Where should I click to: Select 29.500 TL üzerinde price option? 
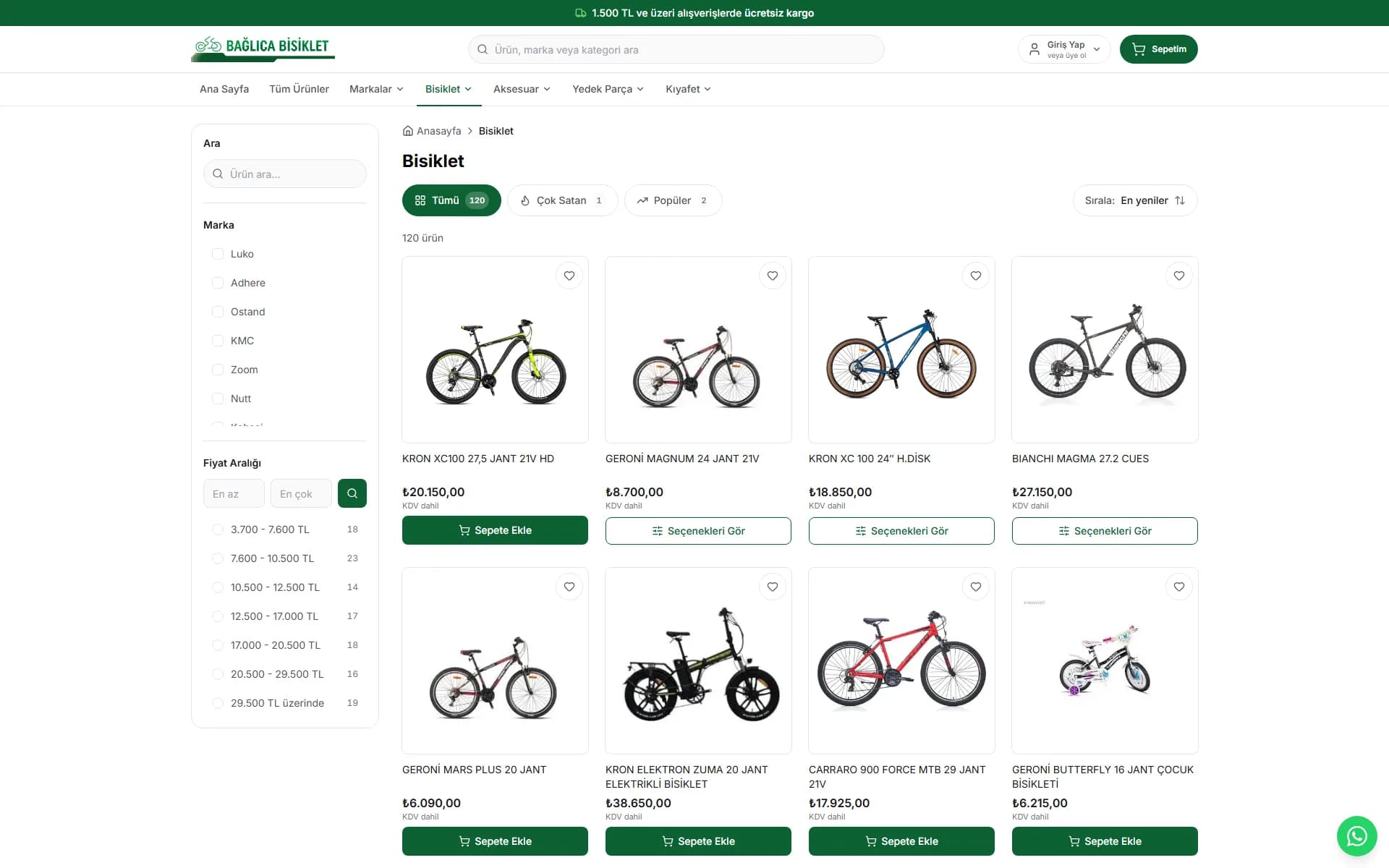point(217,703)
